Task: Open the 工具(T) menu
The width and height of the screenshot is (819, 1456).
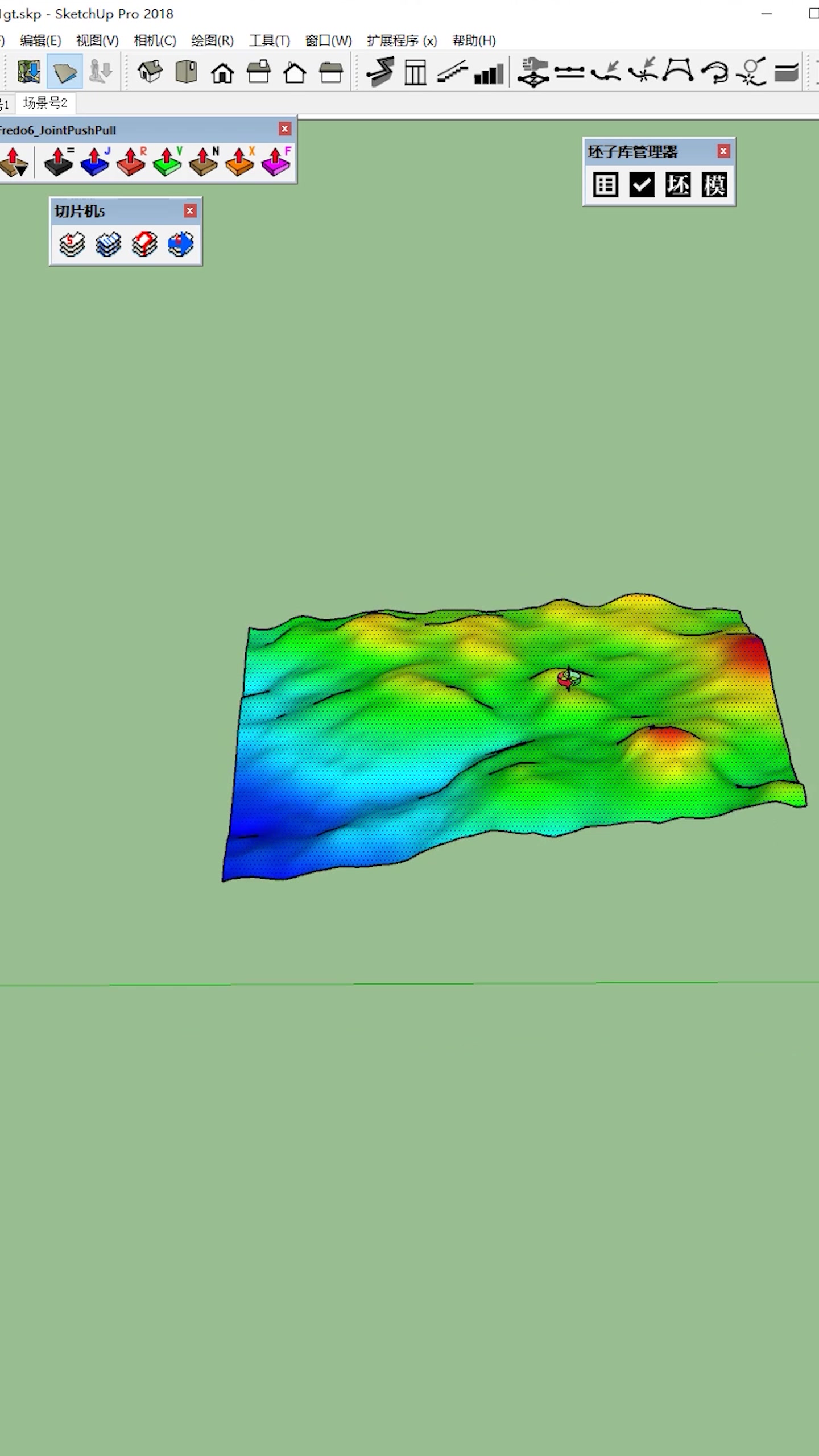Action: pyautogui.click(x=270, y=40)
